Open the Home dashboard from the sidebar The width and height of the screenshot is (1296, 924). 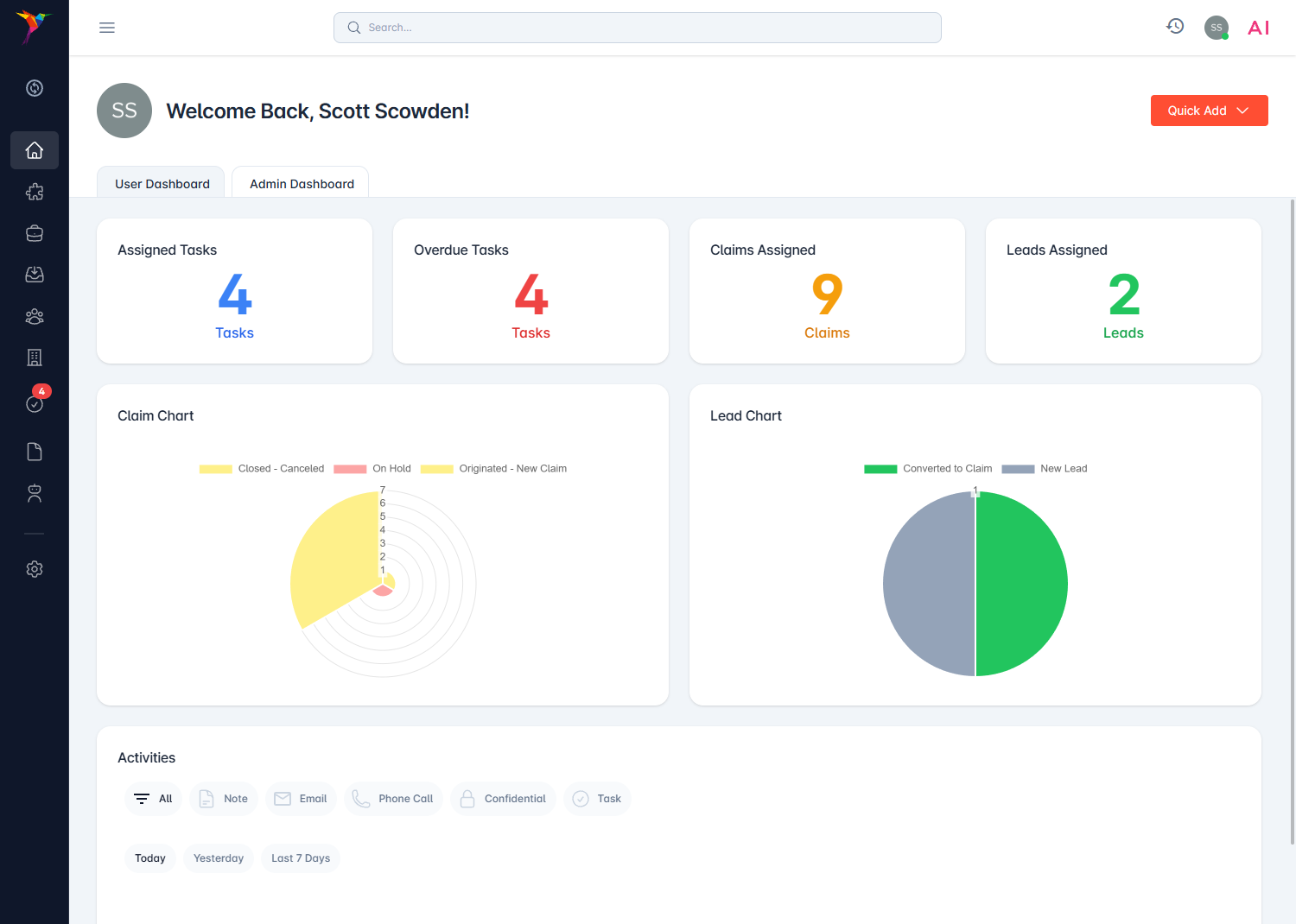35,150
